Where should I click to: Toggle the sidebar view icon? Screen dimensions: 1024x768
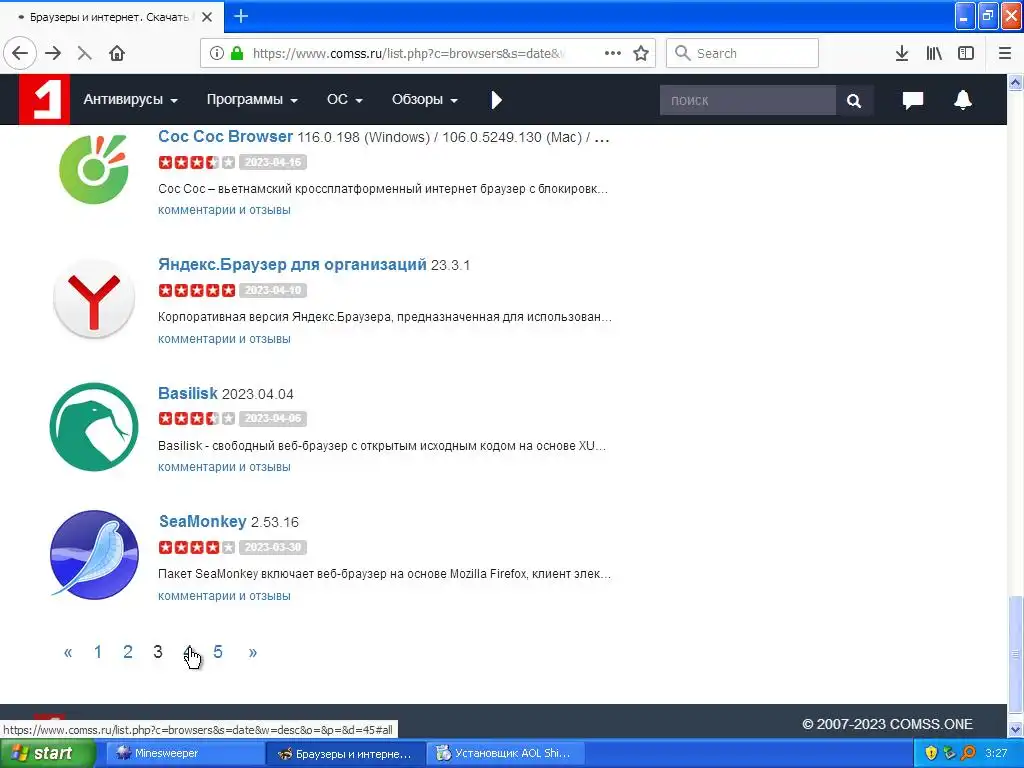(966, 53)
